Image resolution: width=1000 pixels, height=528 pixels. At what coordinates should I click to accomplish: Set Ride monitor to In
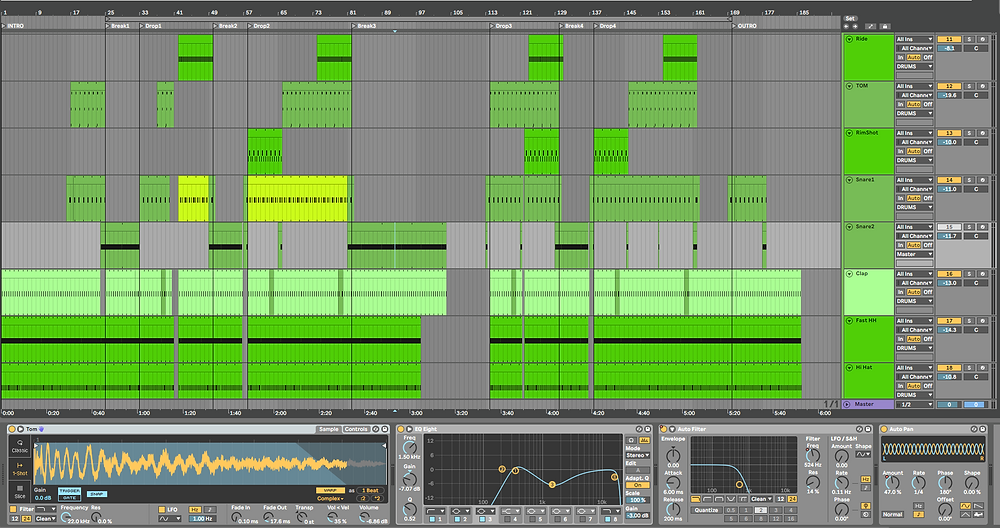coord(901,57)
